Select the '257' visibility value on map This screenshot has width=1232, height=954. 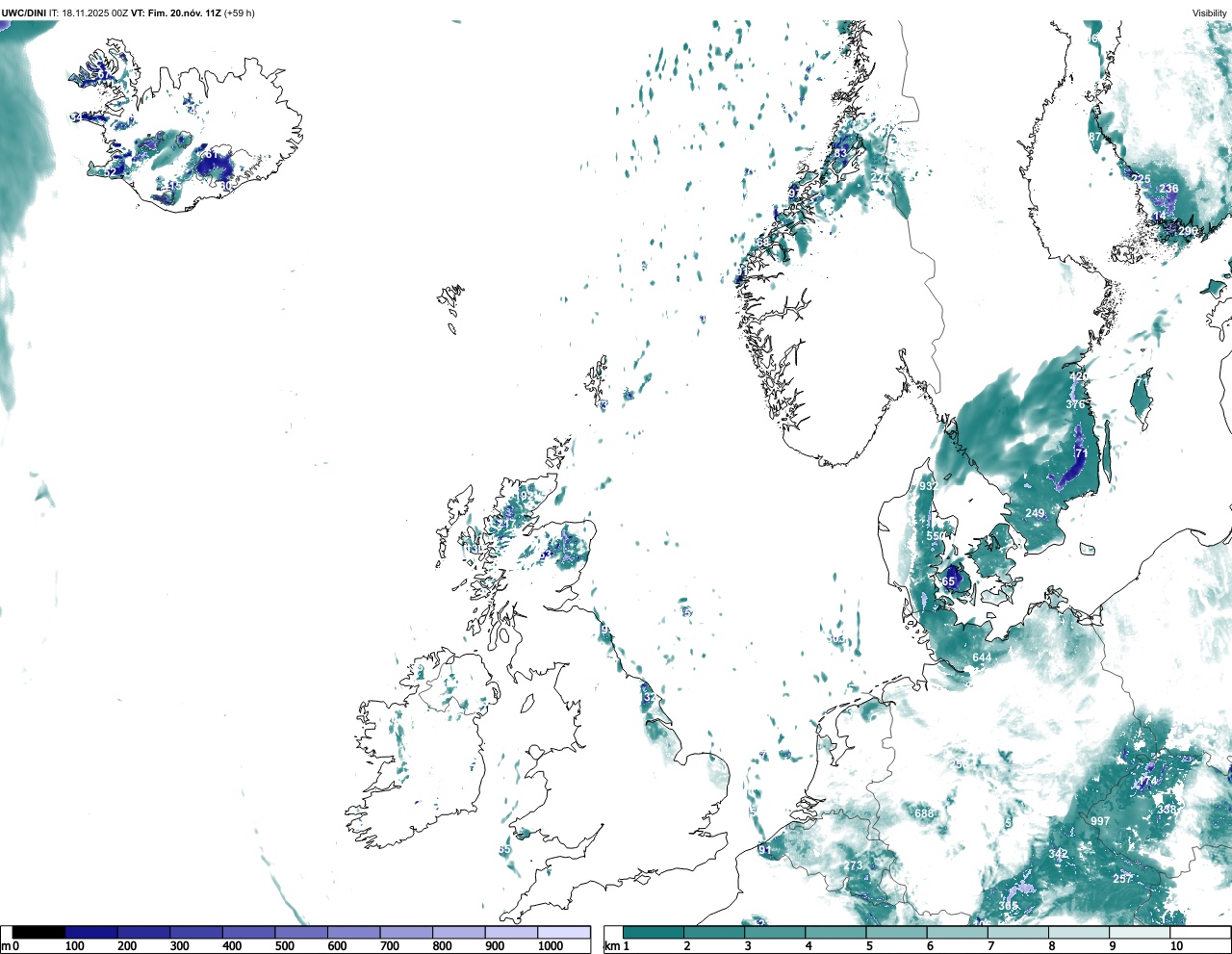tap(1122, 879)
